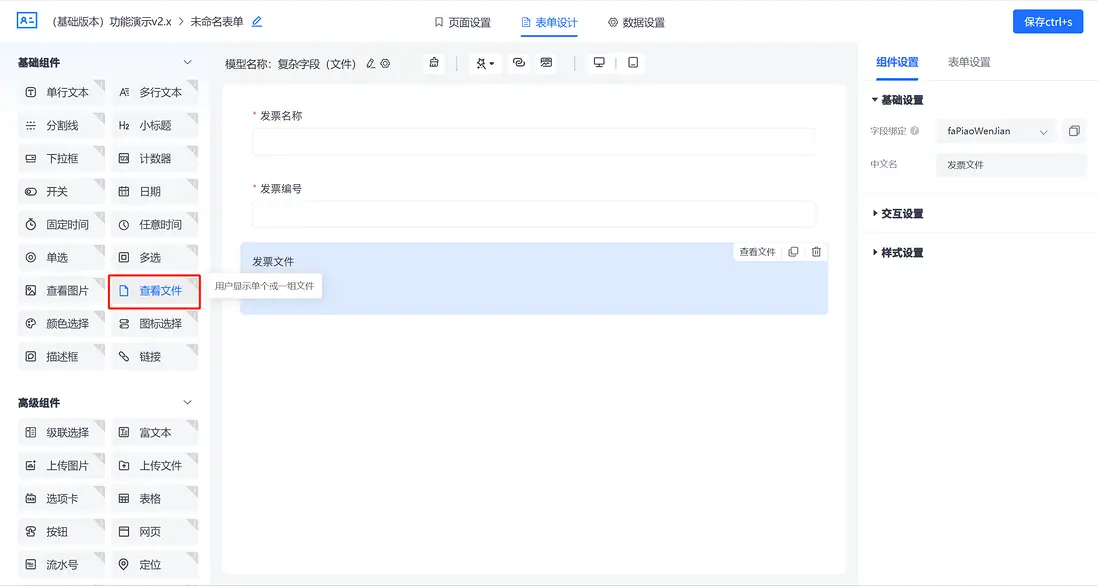Switch to mobile preview via phone icon

632,61
